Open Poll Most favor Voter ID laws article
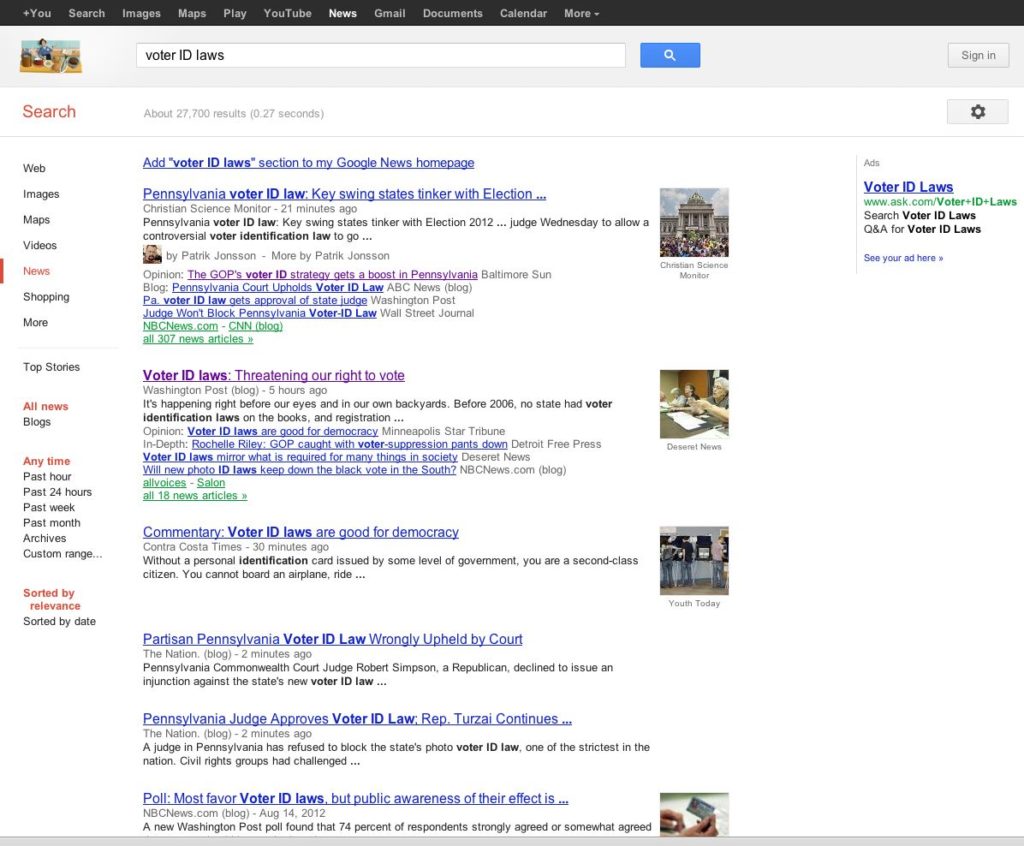Screen dimensions: 1024x846 pyautogui.click(x=356, y=798)
